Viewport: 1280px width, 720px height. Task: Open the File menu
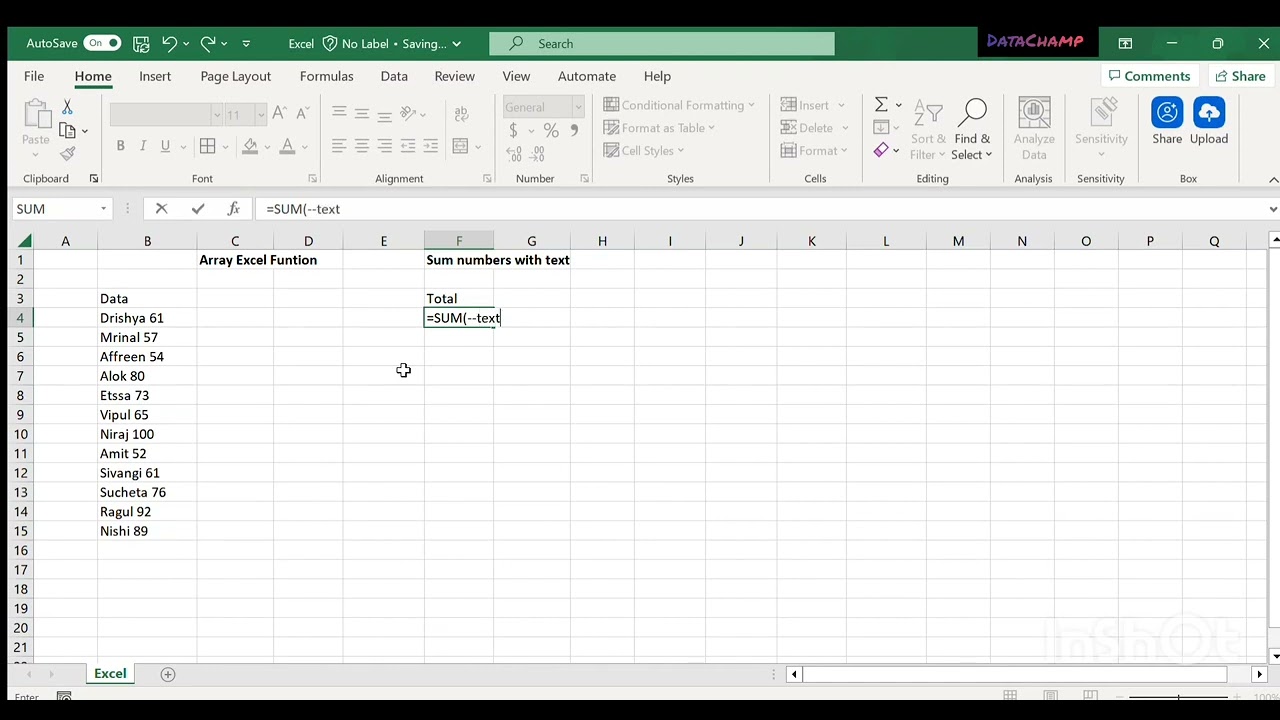point(34,76)
